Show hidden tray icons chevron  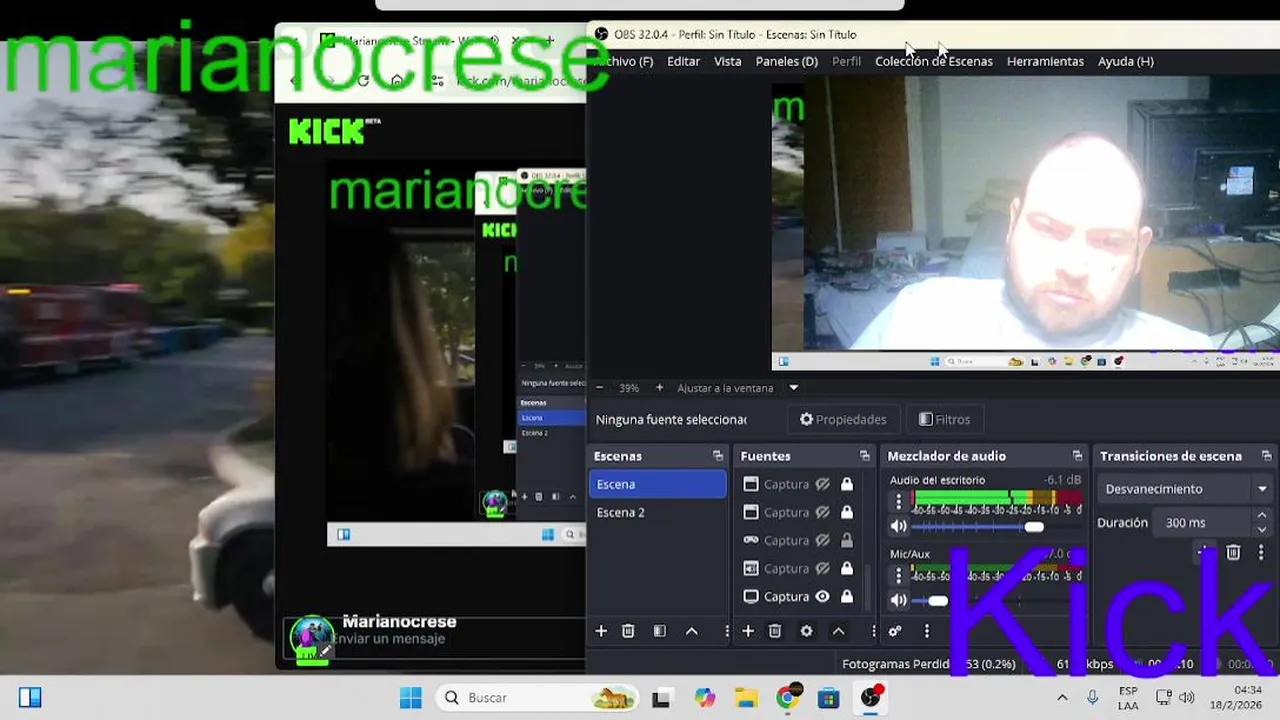tap(1062, 698)
